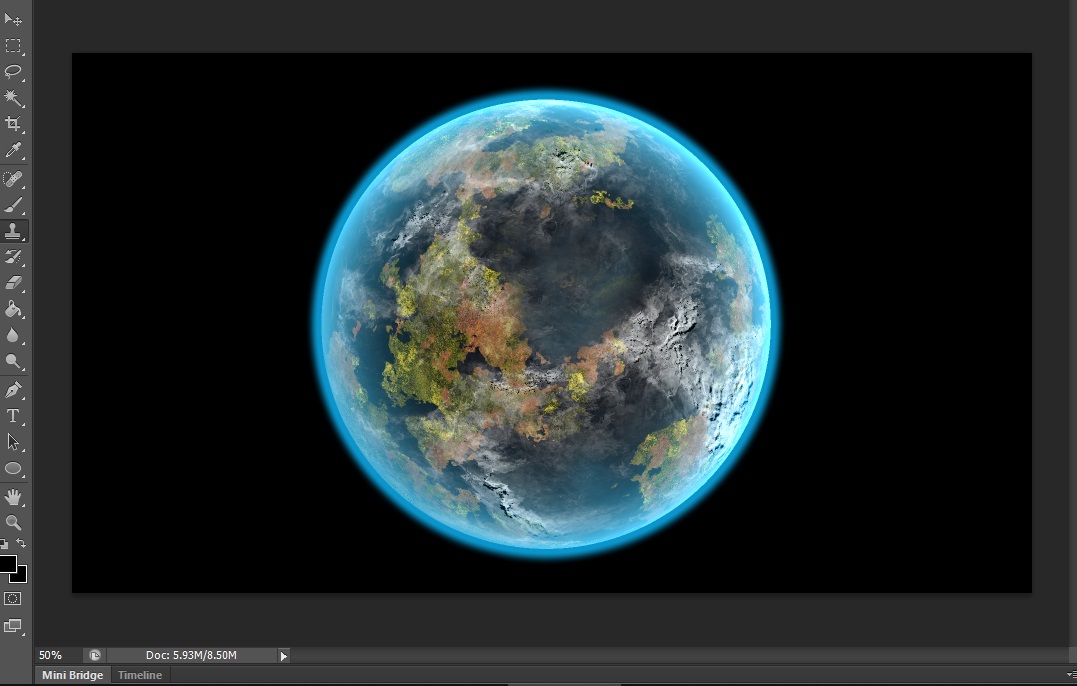This screenshot has height=686, width=1077.
Task: Select the Pen tool
Action: [x=13, y=390]
